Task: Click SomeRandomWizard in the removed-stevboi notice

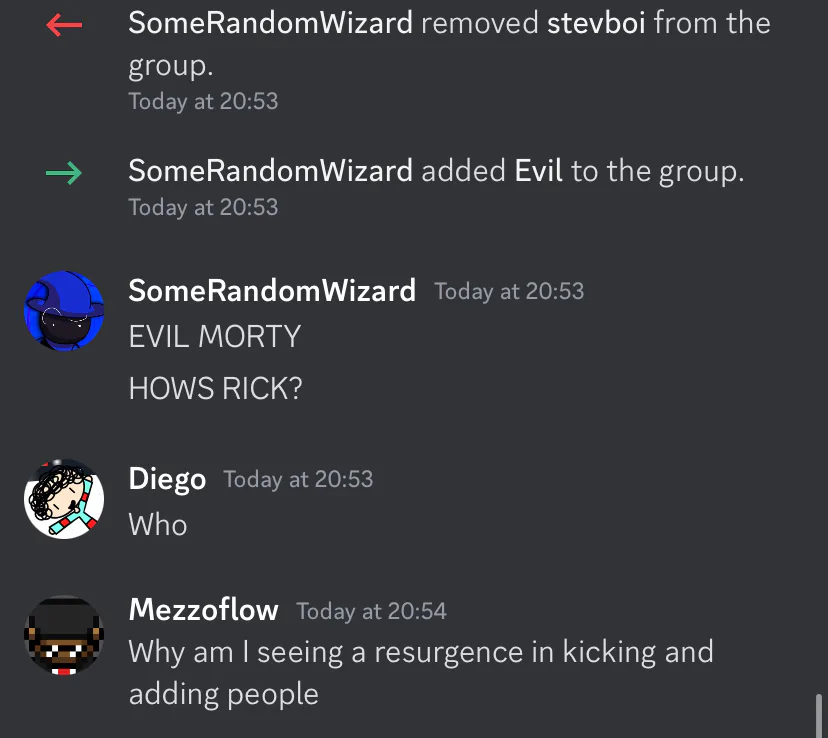Action: click(270, 23)
